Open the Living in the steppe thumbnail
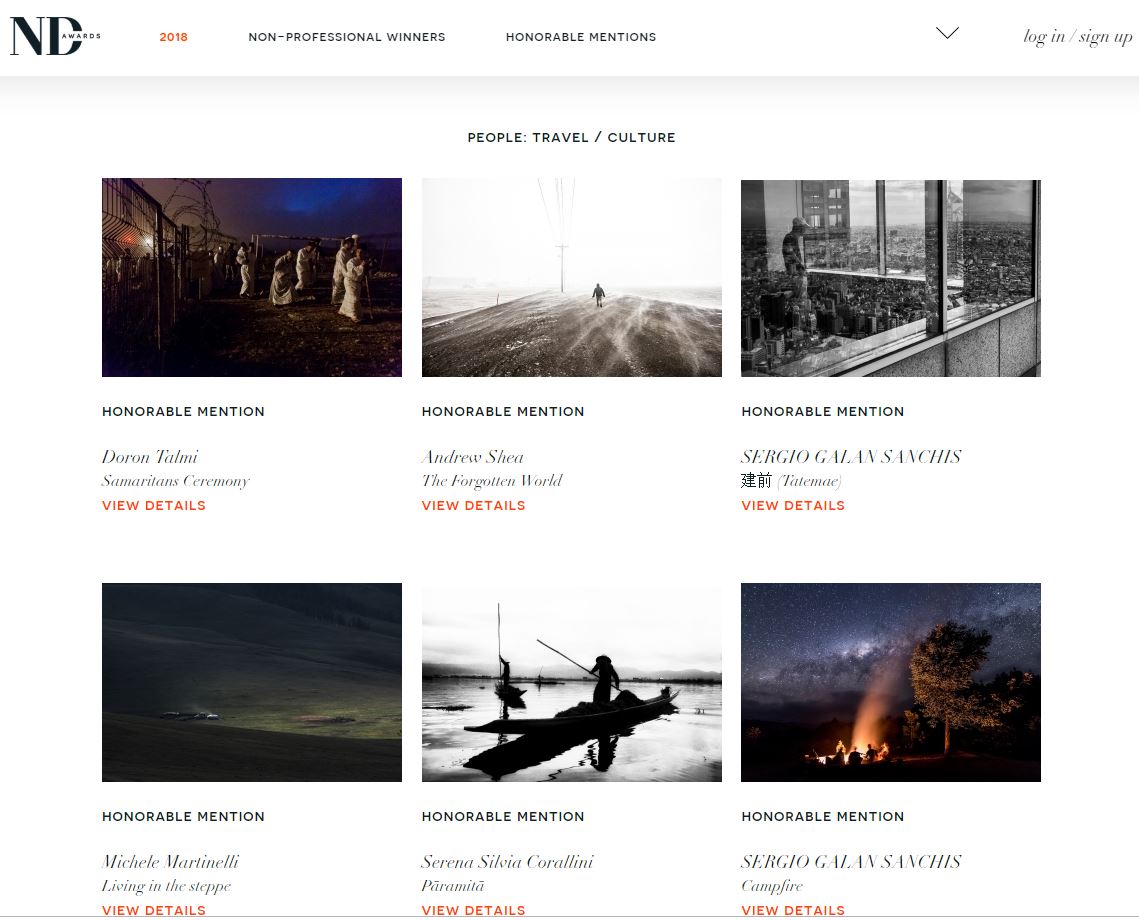Image resolution: width=1139 pixels, height=920 pixels. point(252,682)
